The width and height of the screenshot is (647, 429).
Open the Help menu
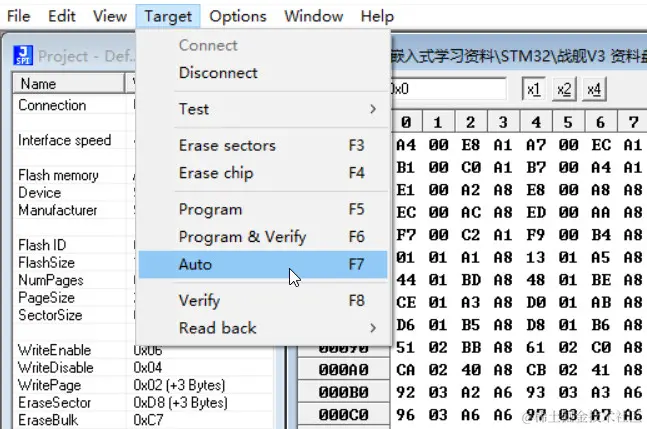(377, 16)
